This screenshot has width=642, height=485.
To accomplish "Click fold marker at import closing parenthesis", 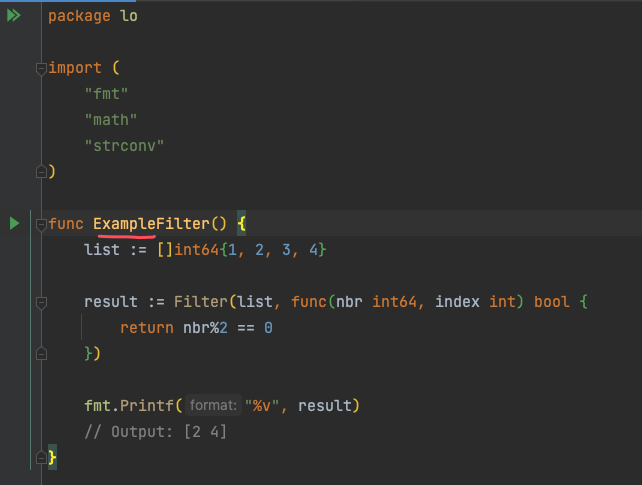I will point(41,172).
